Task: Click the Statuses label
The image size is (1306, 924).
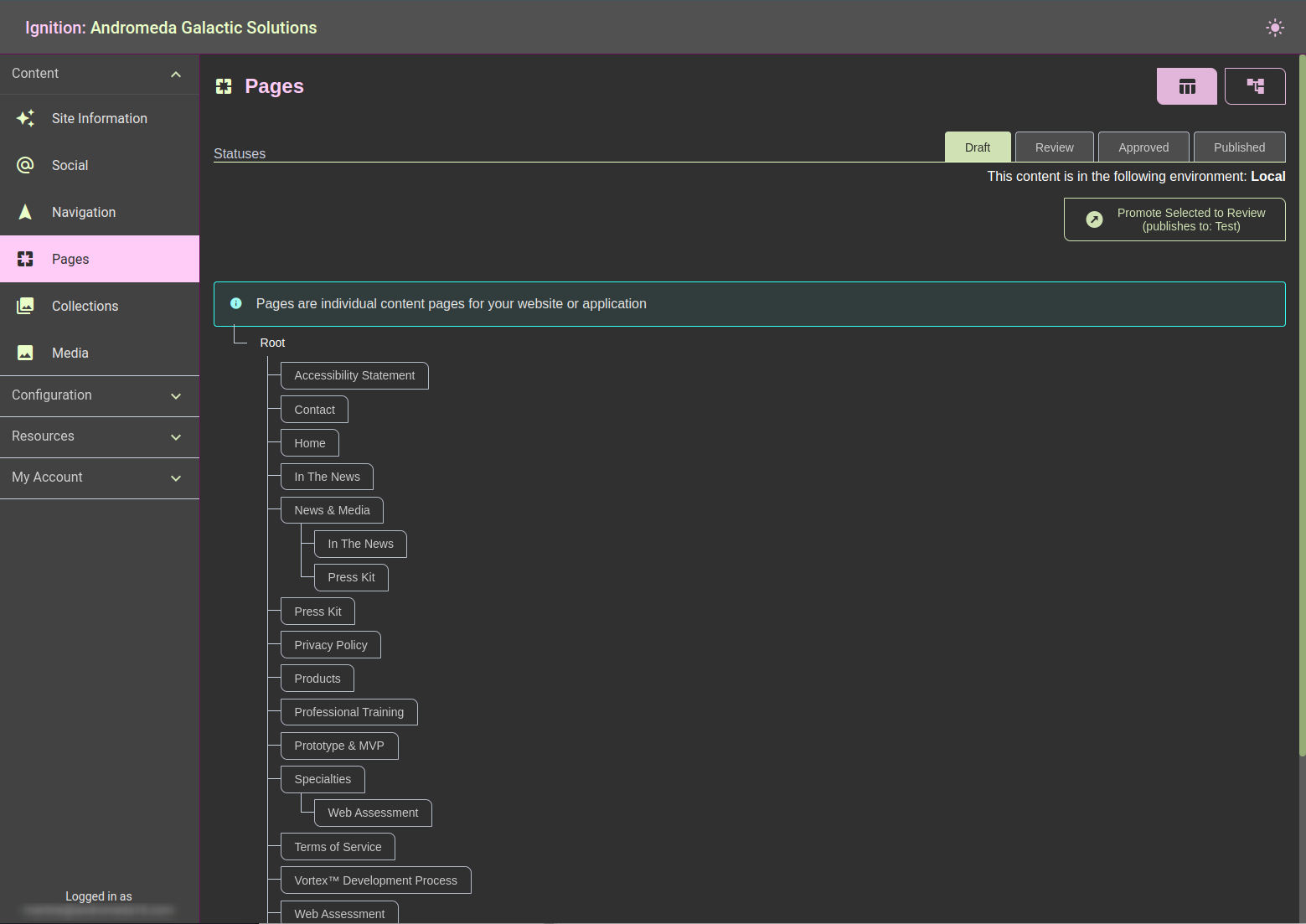Action: click(240, 153)
